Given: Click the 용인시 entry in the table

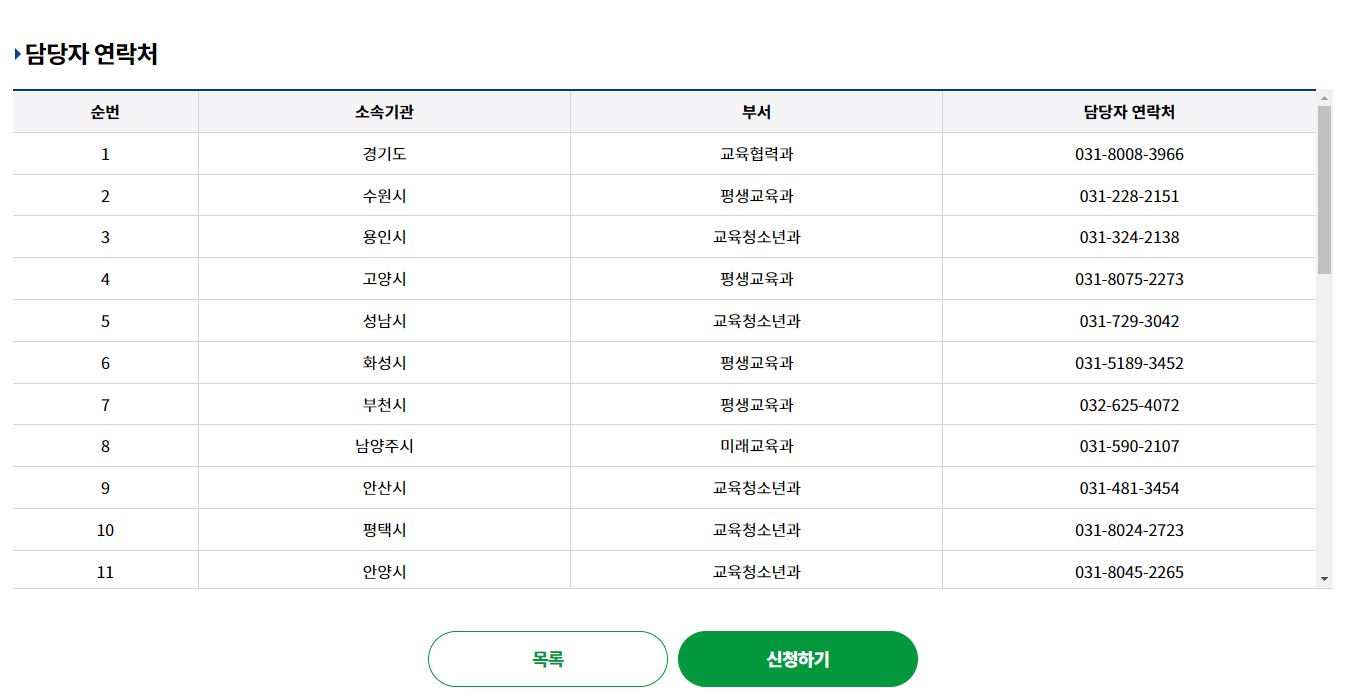Looking at the screenshot, I should coord(383,237).
